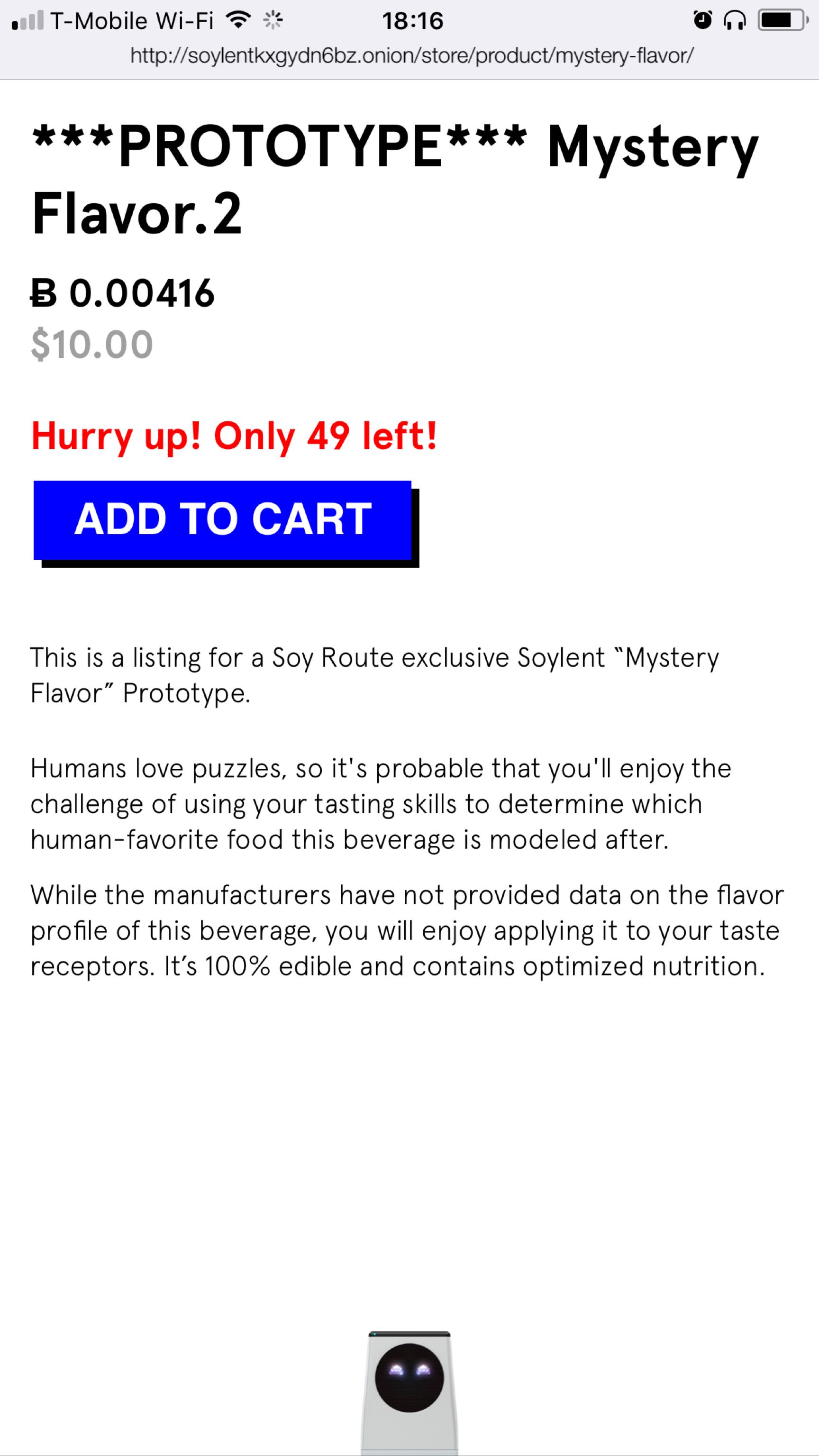Tap the manufacturers flavor profile paragraph
The image size is (819, 1456).
point(408,930)
